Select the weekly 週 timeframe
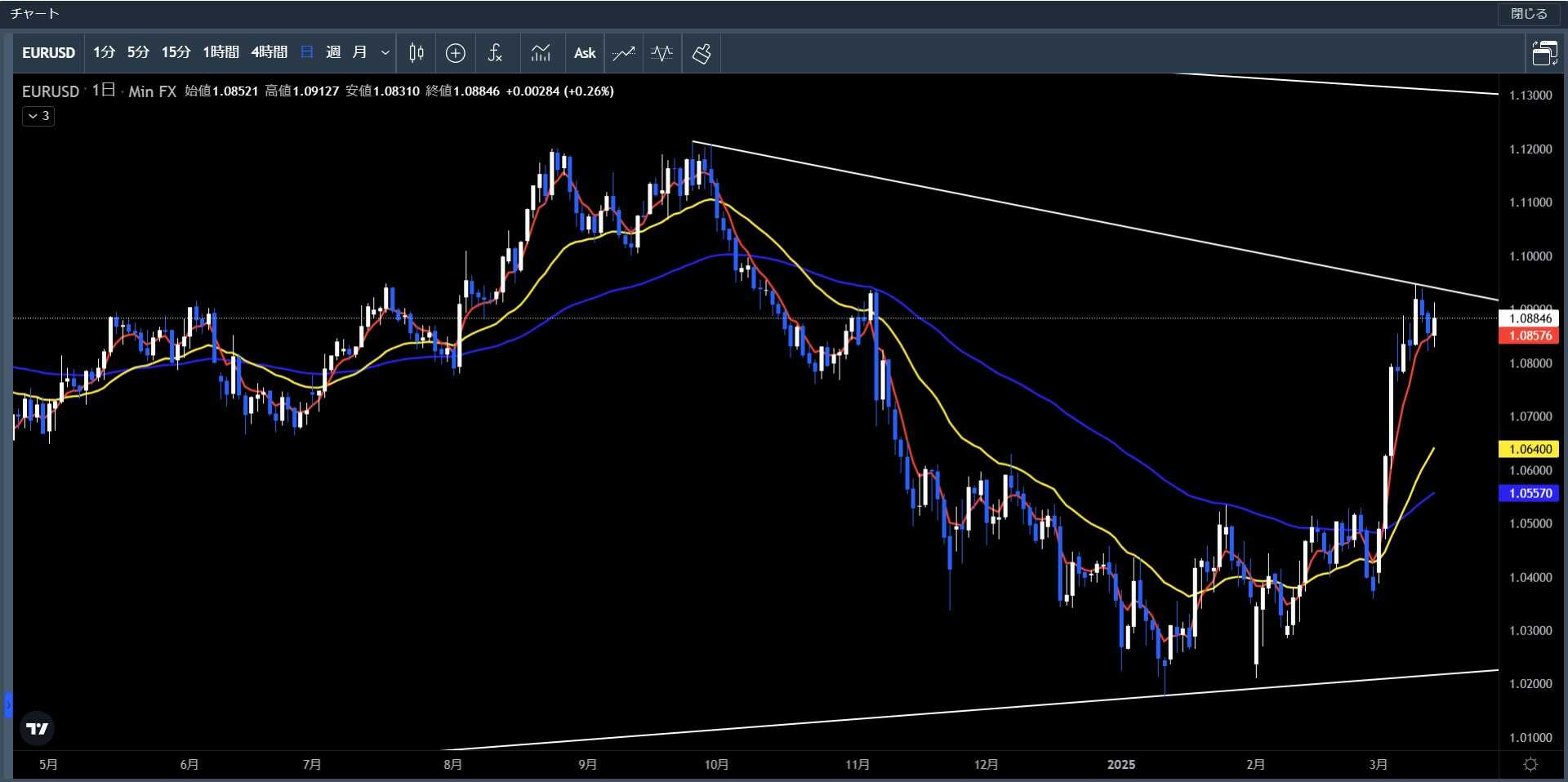The height and width of the screenshot is (782, 1568). (333, 52)
